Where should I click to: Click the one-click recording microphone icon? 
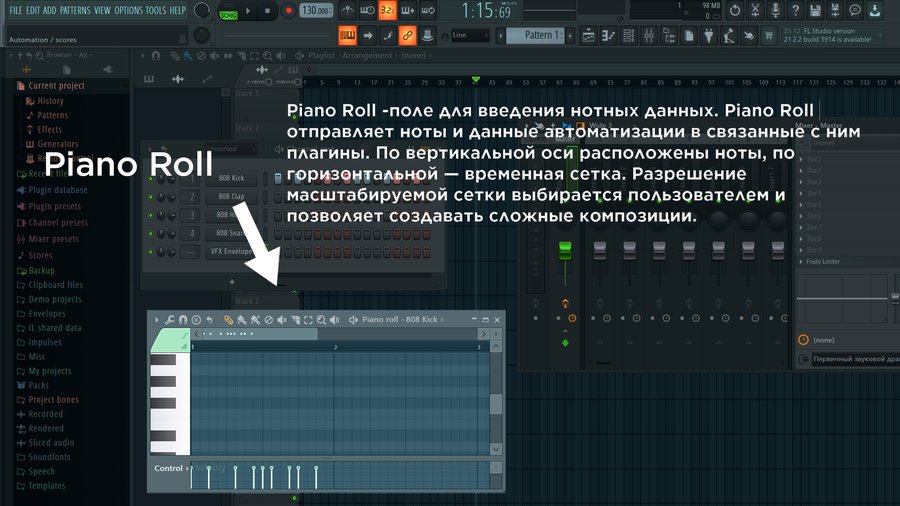tap(775, 10)
